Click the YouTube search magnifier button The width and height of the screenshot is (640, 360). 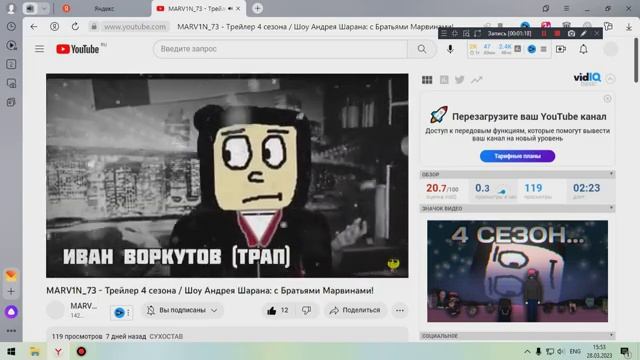(x=422, y=49)
